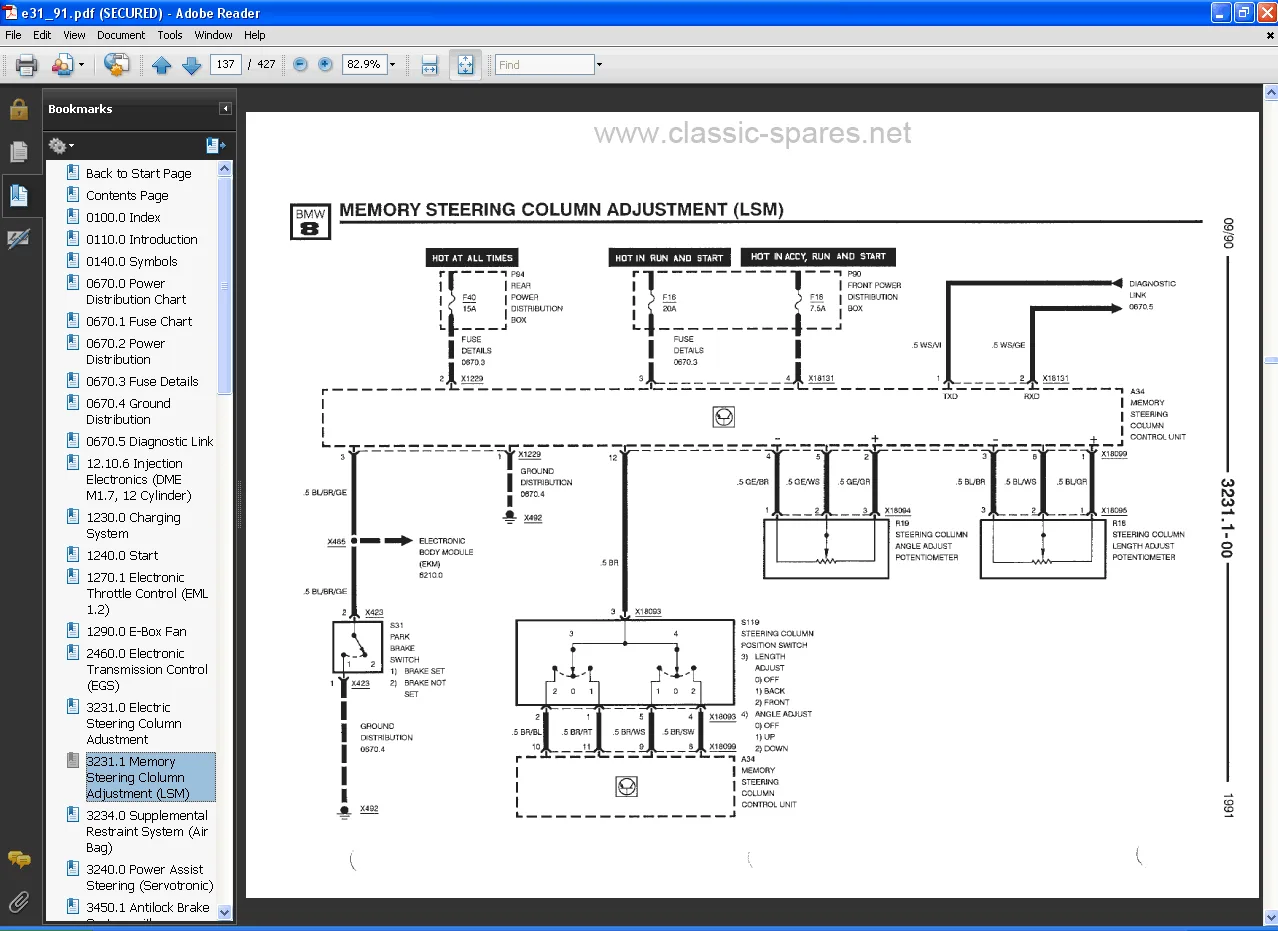
Task: Click the Print icon in toolbar
Action: pyautogui.click(x=26, y=65)
